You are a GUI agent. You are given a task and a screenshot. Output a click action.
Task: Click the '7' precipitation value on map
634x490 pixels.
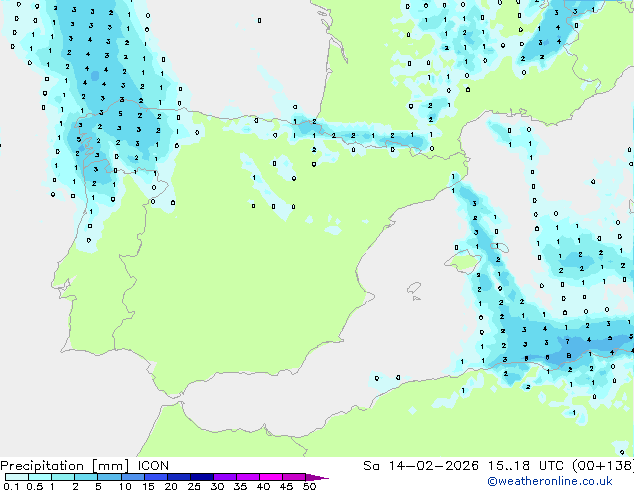(568, 342)
